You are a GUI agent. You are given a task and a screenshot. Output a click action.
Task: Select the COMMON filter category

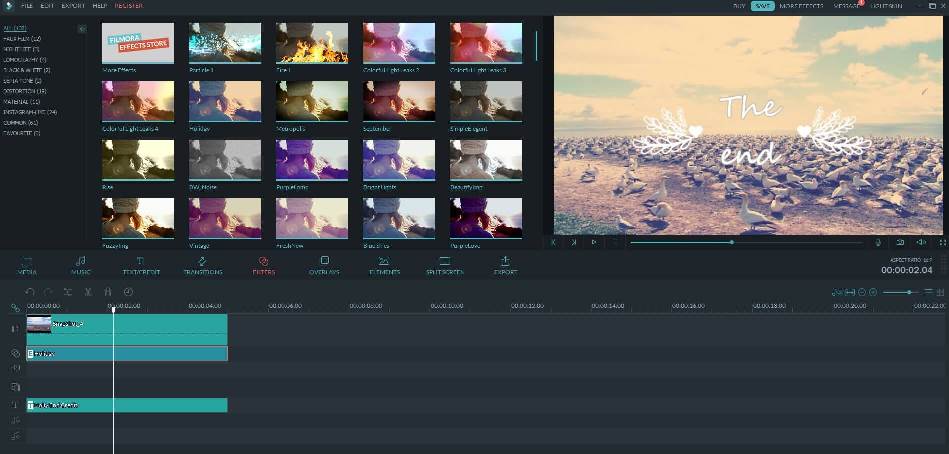[x=21, y=122]
